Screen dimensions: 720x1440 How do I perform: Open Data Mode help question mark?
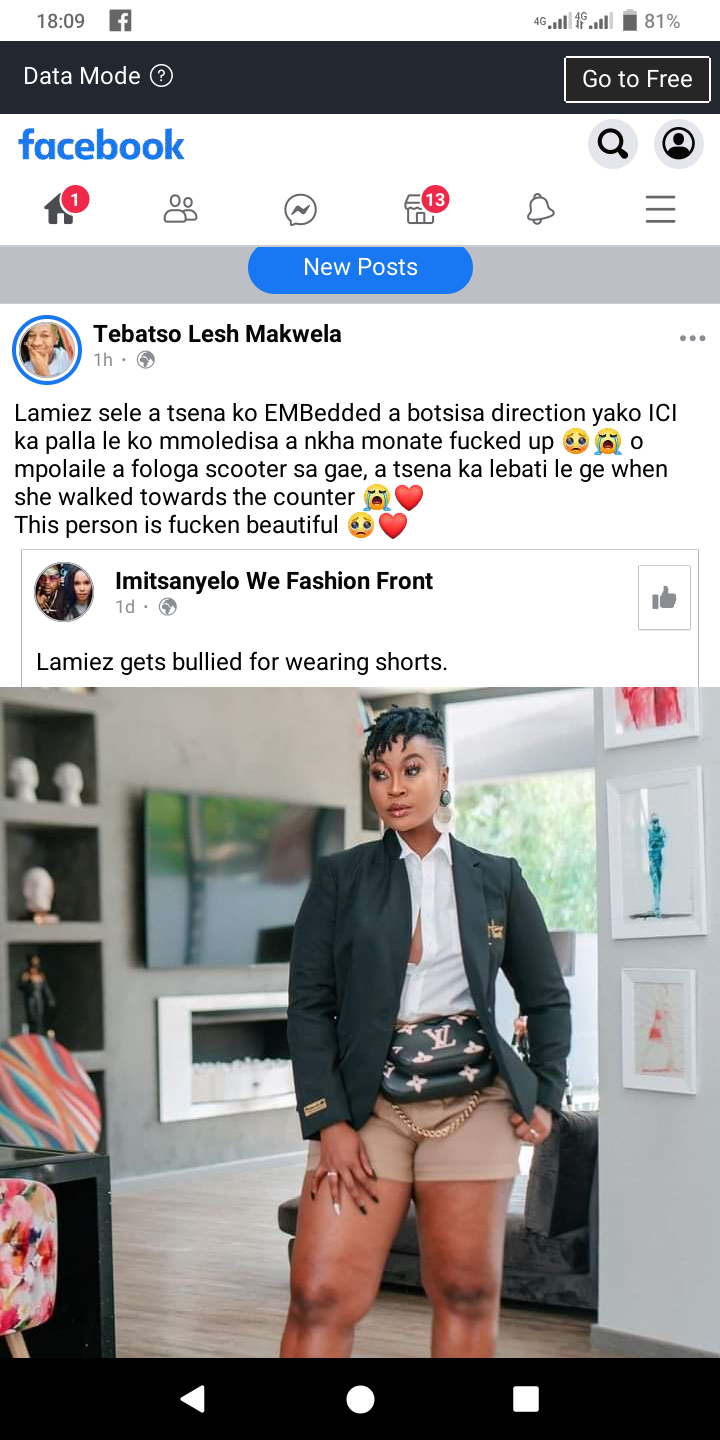click(161, 76)
